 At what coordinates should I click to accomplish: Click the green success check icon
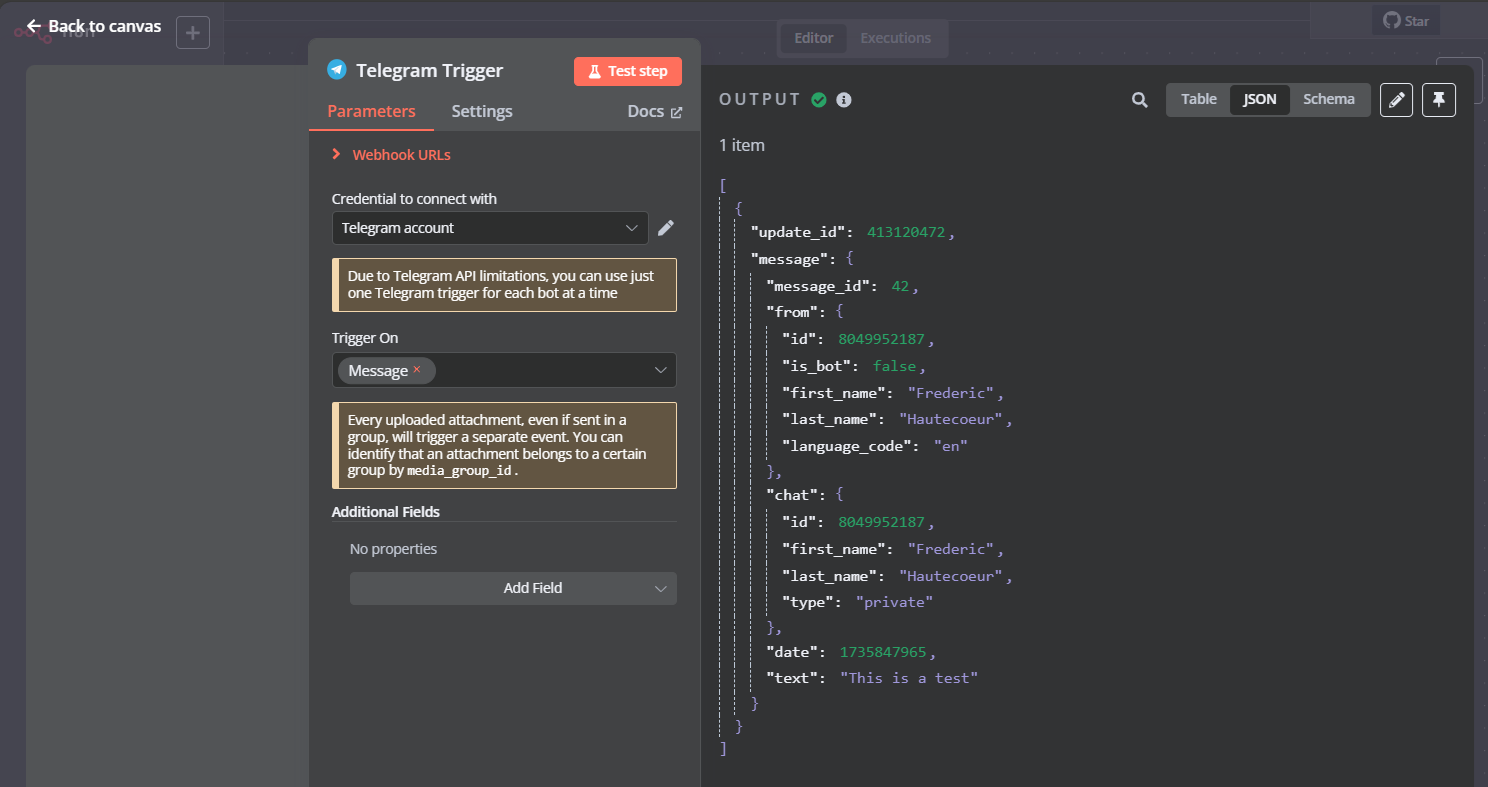tap(819, 100)
